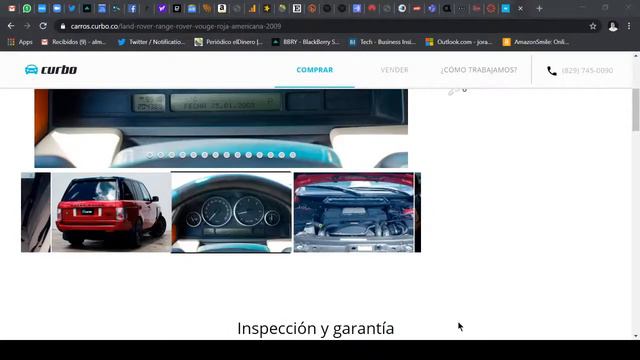Open the Periódico elDinero bookmark
This screenshot has width=640, height=360.
(229, 42)
